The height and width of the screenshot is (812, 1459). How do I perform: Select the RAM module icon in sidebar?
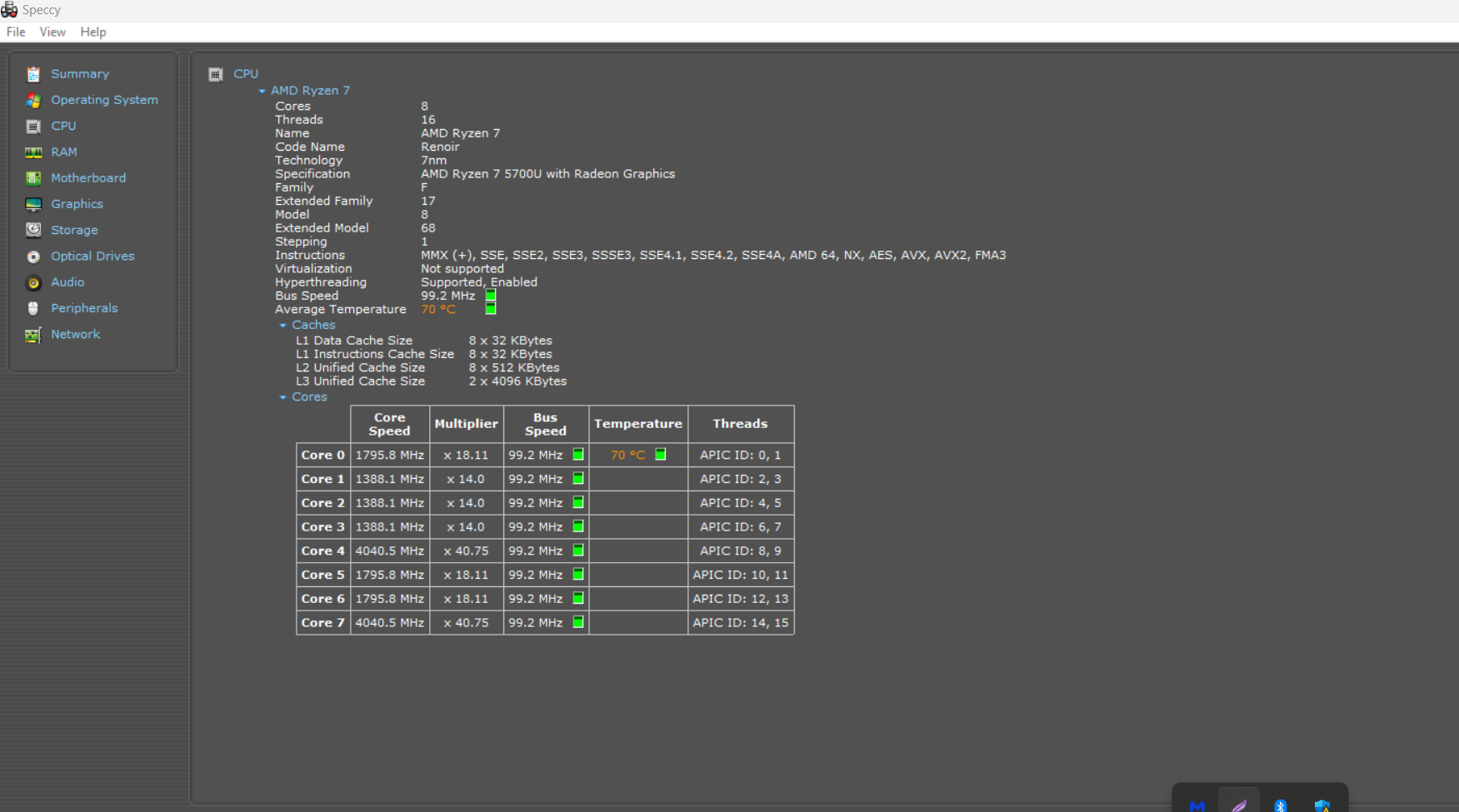pos(33,152)
